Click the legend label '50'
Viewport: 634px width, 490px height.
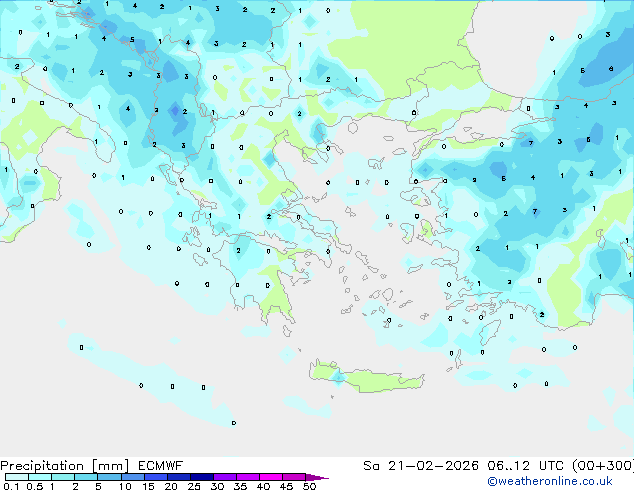point(309,486)
